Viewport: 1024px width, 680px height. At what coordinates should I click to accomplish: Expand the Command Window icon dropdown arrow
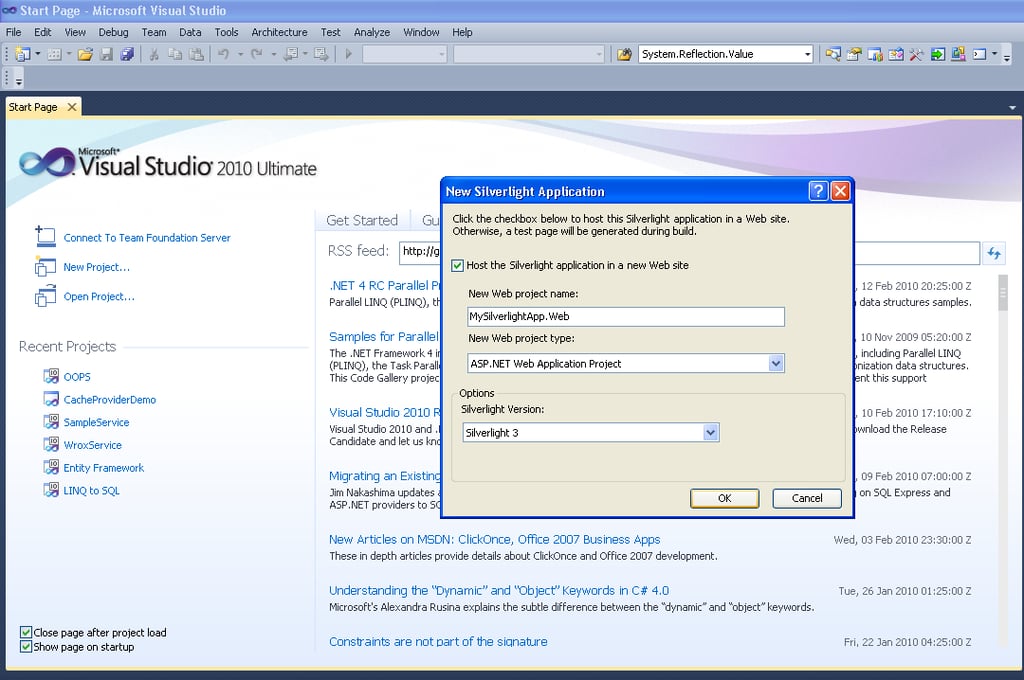tap(995, 54)
